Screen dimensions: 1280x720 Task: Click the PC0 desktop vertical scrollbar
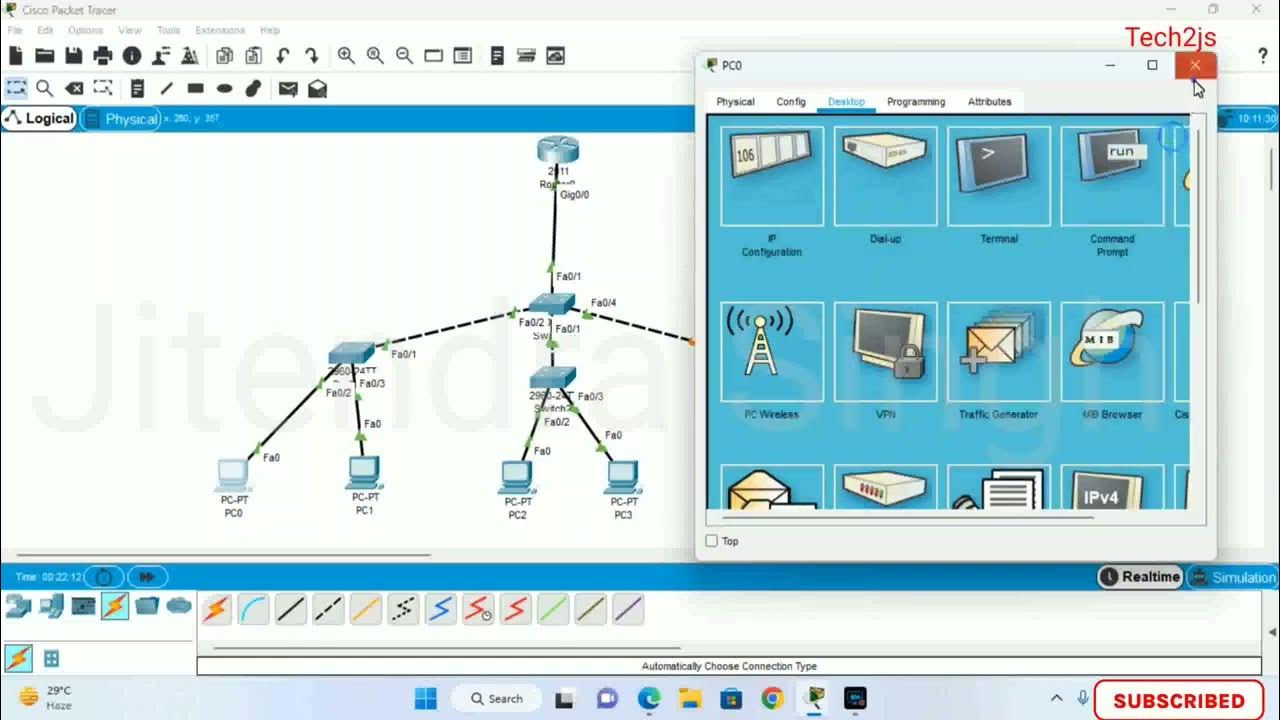click(1196, 215)
